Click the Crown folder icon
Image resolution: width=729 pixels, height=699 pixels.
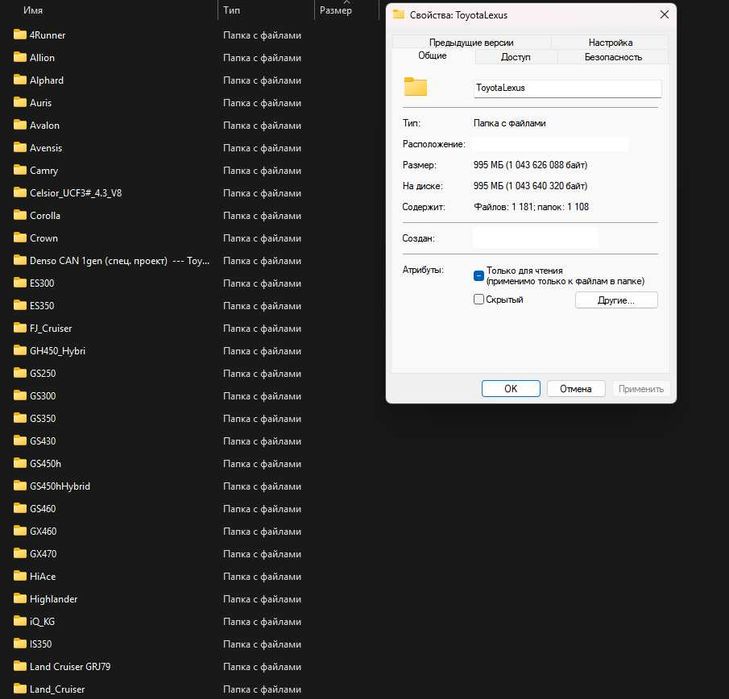pos(20,238)
